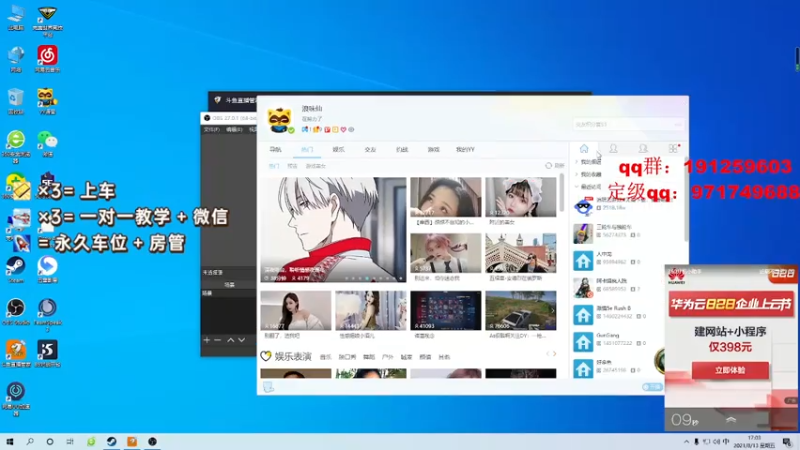Image resolution: width=800 pixels, height=450 pixels.
Task: Open the home icon tab in YY right panel
Action: coord(584,148)
